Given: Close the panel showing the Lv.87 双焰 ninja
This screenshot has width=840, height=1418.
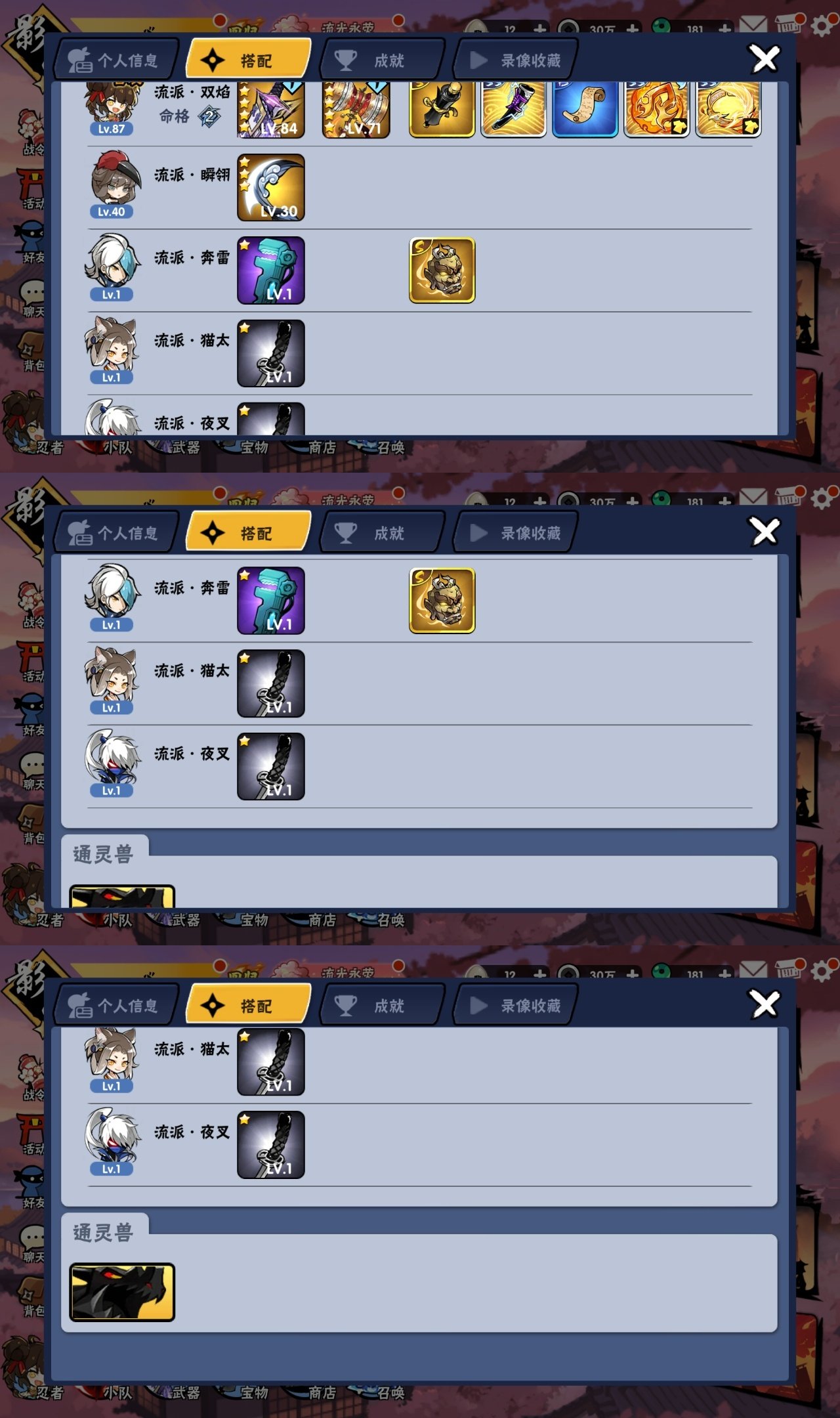Looking at the screenshot, I should 765,59.
